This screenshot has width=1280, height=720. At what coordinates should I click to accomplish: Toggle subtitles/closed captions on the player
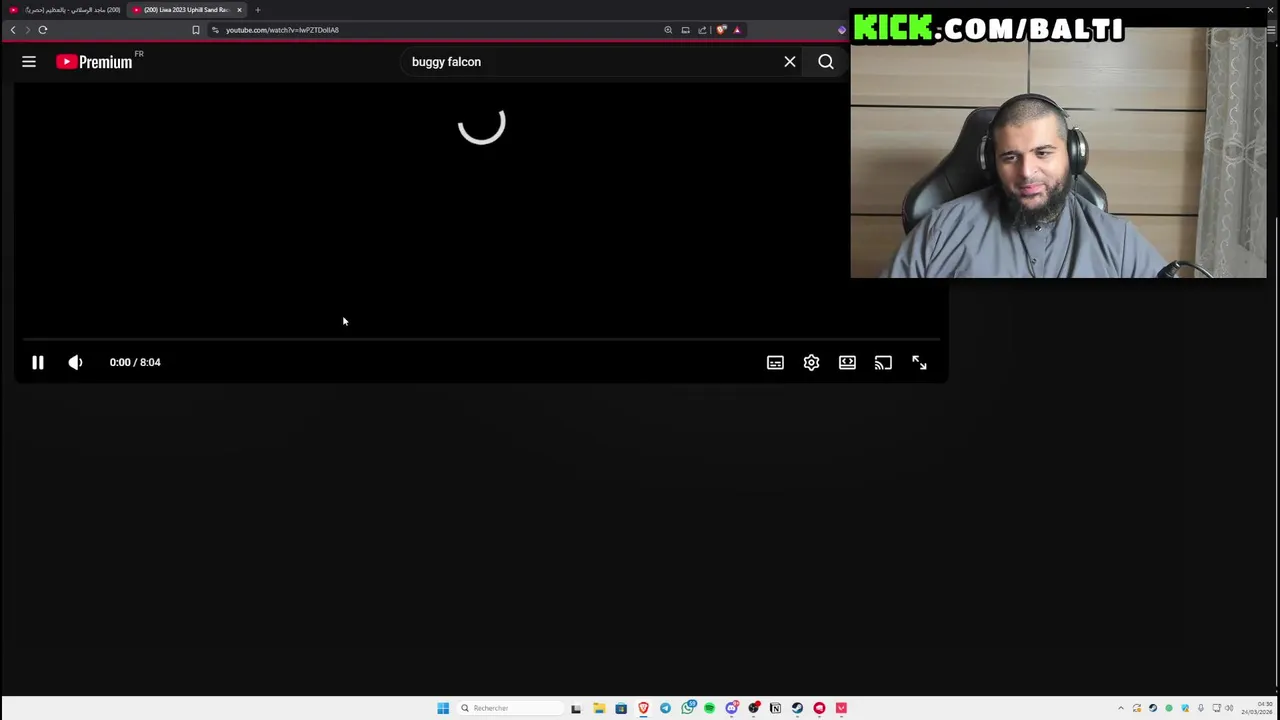(x=775, y=362)
